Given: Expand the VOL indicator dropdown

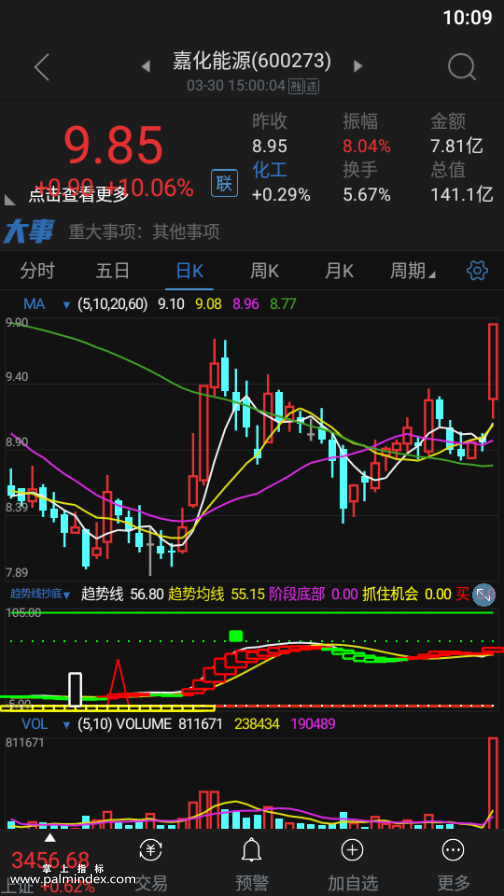Looking at the screenshot, I should pyautogui.click(x=67, y=725).
